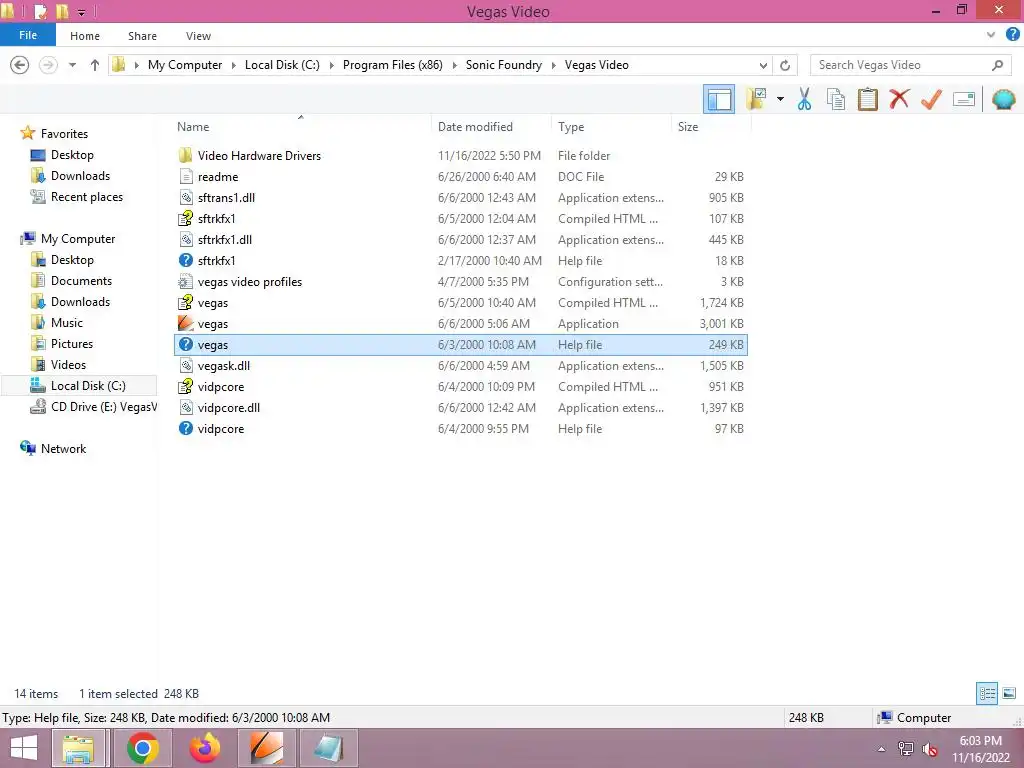Click the quick access New Folder icon in title bar
Viewport: 1024px width, 768px height.
[x=62, y=11]
